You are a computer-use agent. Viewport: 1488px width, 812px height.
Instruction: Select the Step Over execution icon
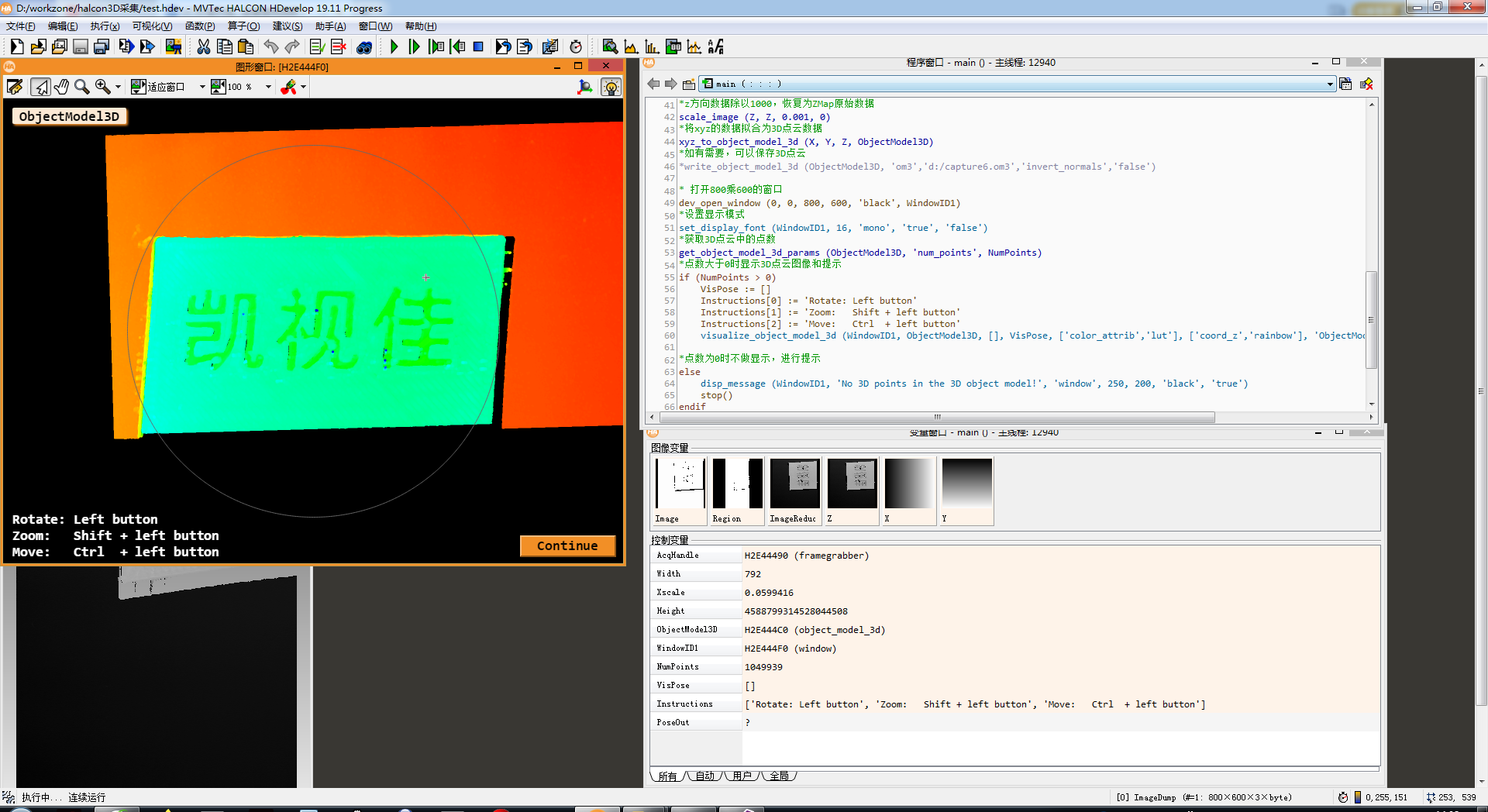(415, 46)
